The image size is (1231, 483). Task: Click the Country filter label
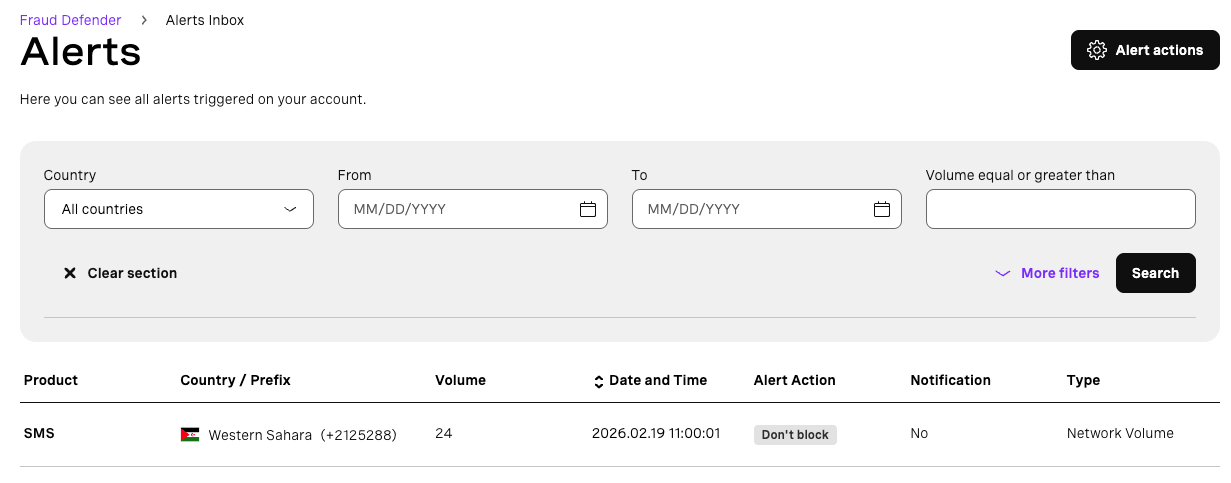70,175
